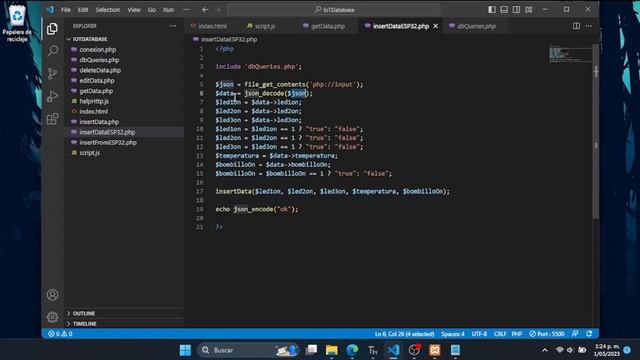Click the Spaces: 4 indentation setting
Viewport: 640px width, 360px height.
click(453, 333)
